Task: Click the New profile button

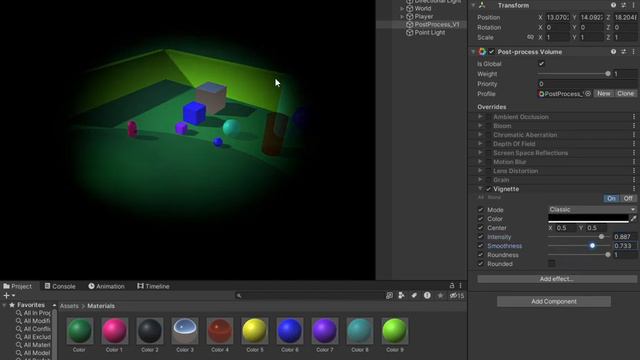Action: pos(604,93)
